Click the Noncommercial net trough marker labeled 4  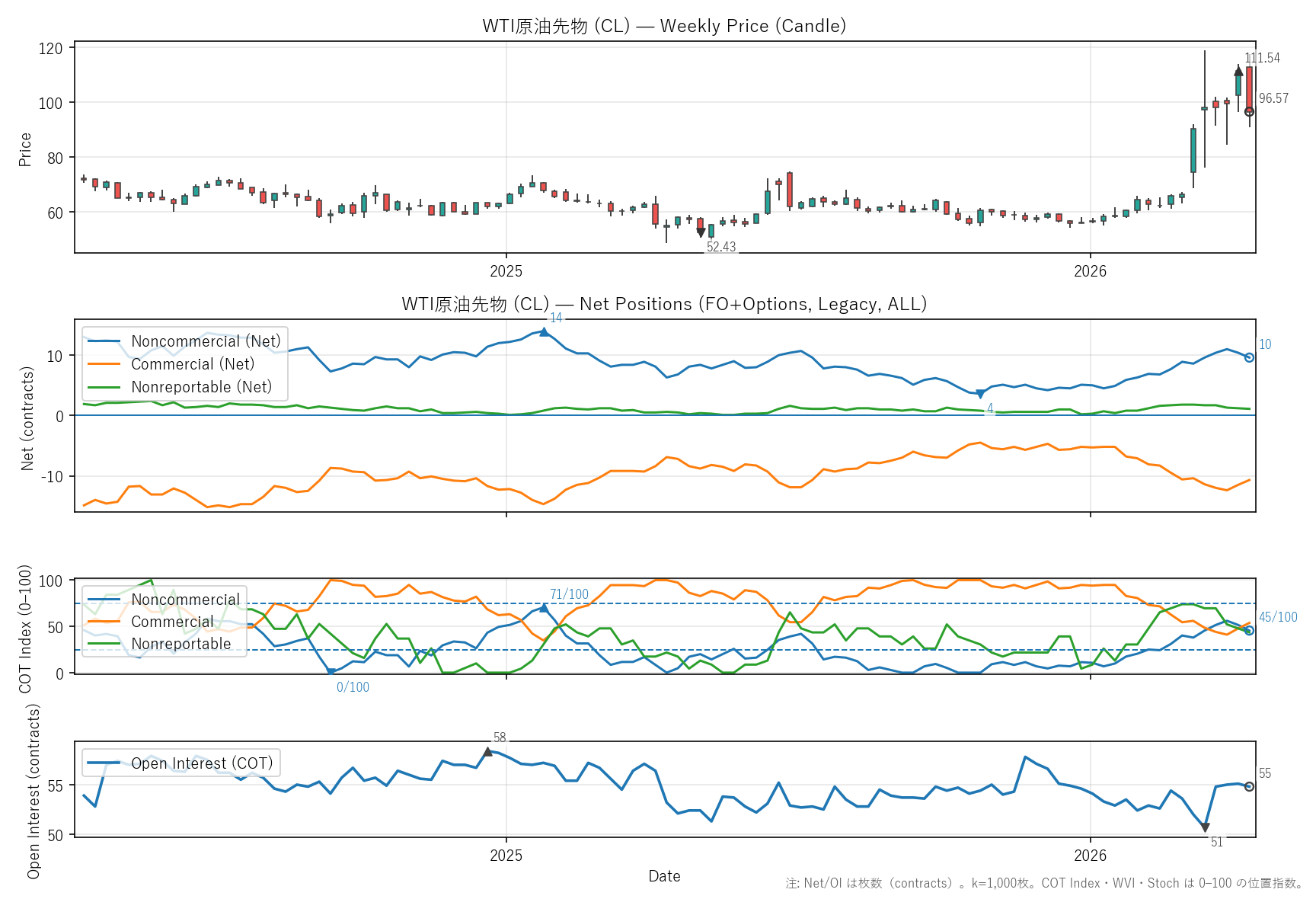click(x=980, y=394)
